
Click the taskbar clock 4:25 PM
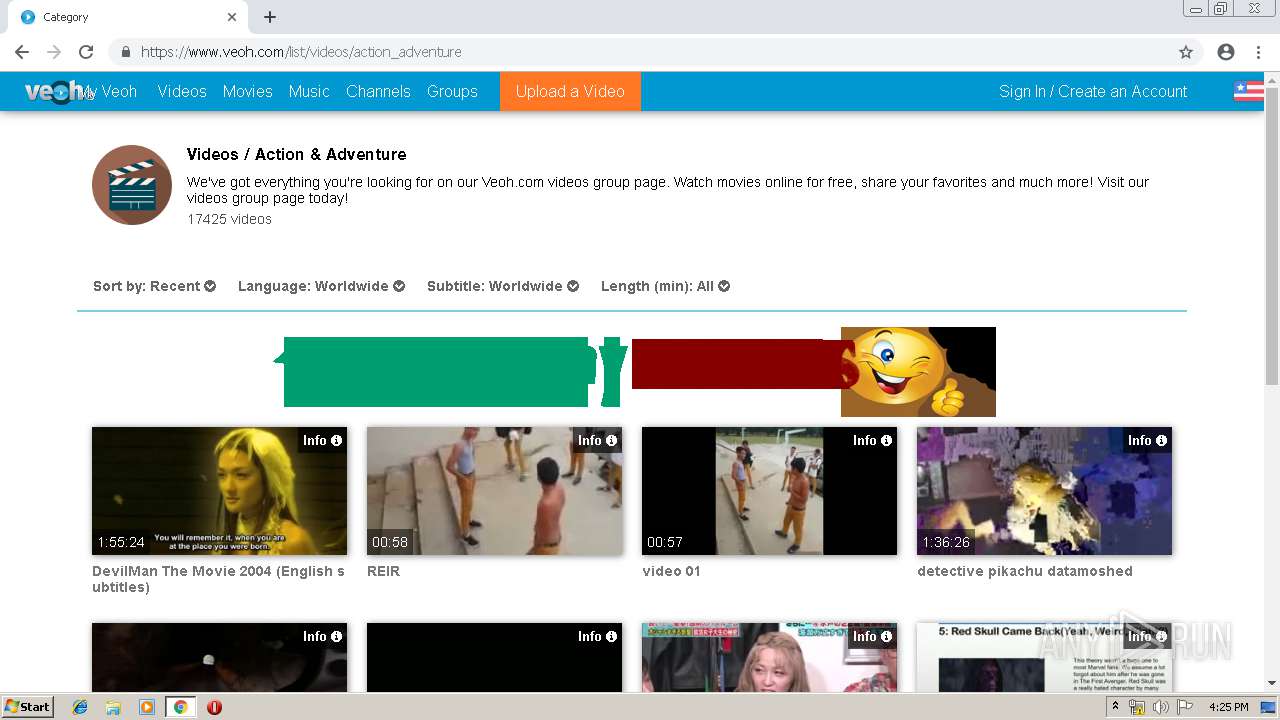pos(1228,707)
